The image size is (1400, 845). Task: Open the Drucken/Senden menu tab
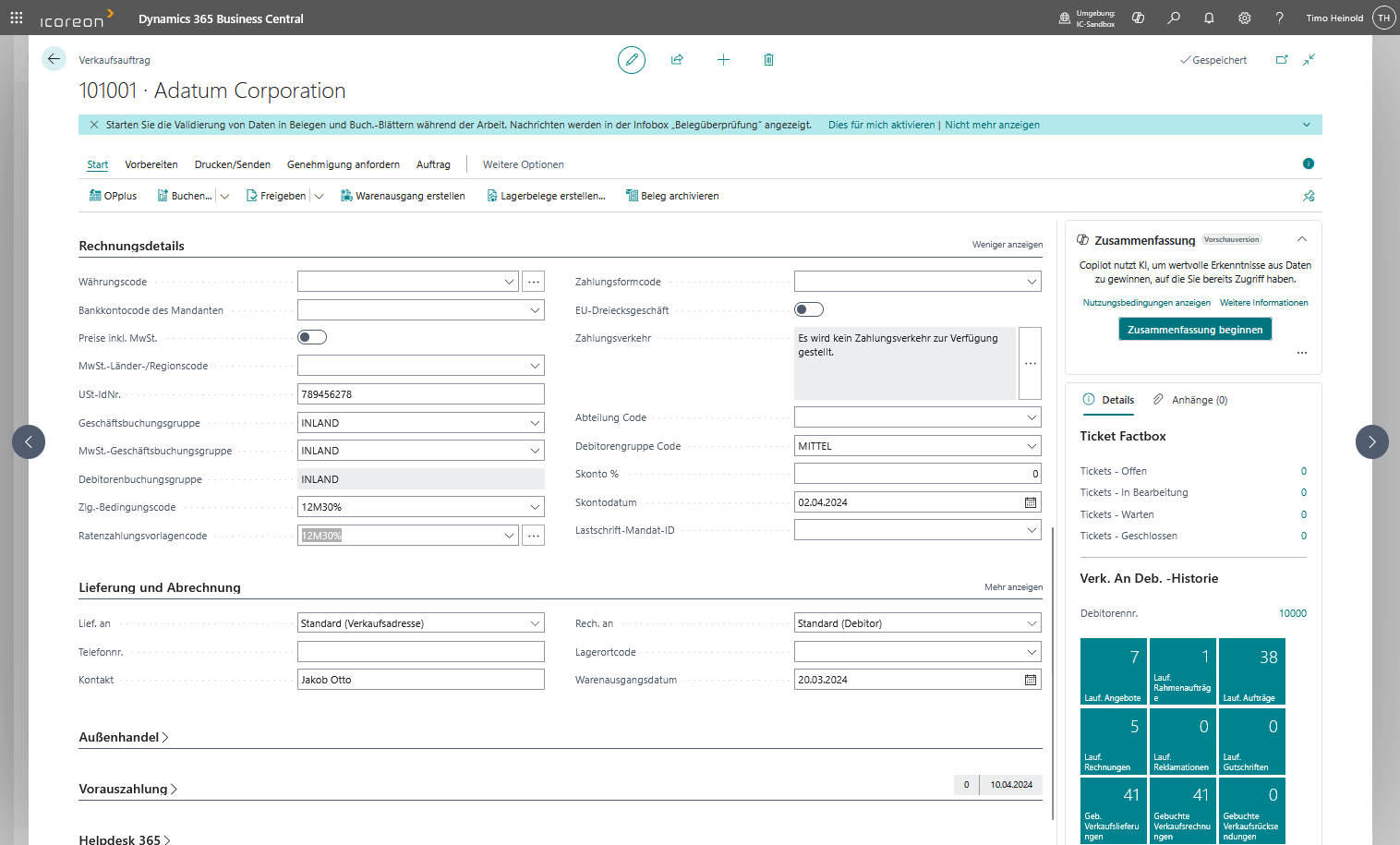point(233,164)
